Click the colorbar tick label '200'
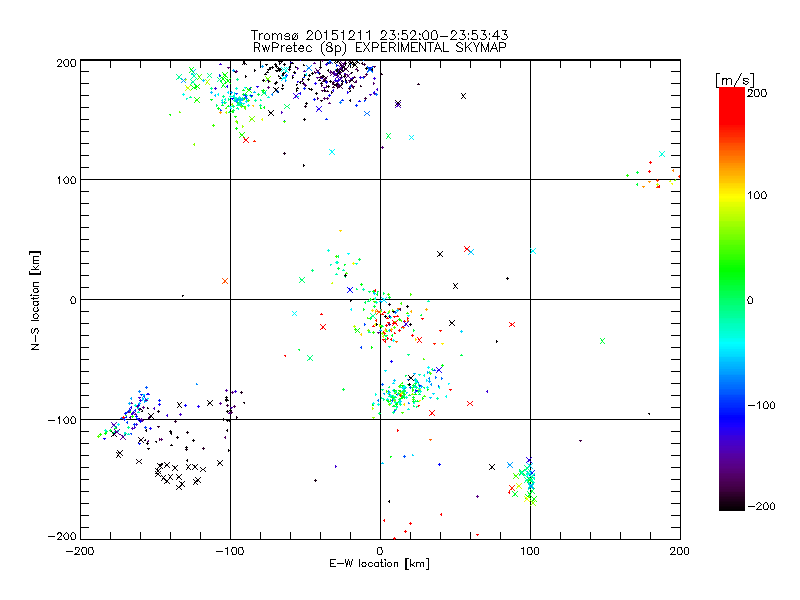The height and width of the screenshot is (600, 800). click(x=757, y=93)
